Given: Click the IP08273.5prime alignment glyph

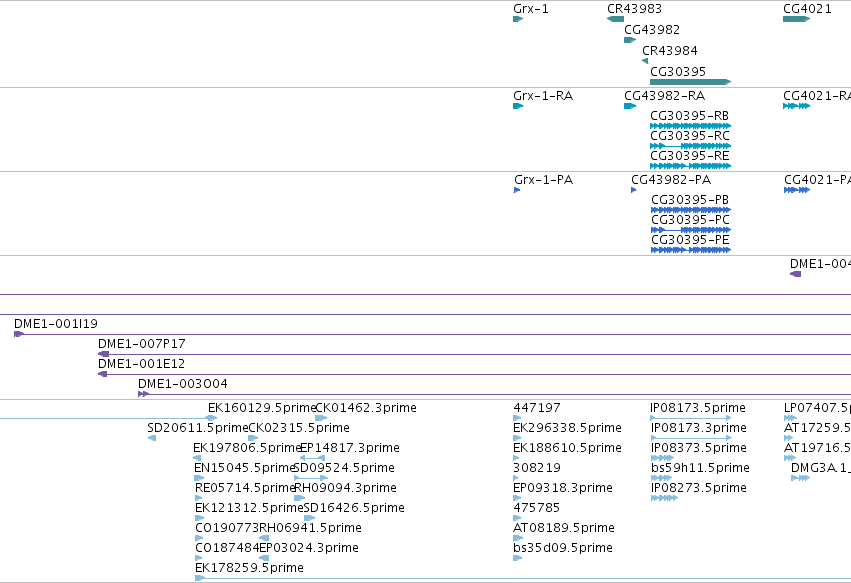Looking at the screenshot, I should click(664, 498).
